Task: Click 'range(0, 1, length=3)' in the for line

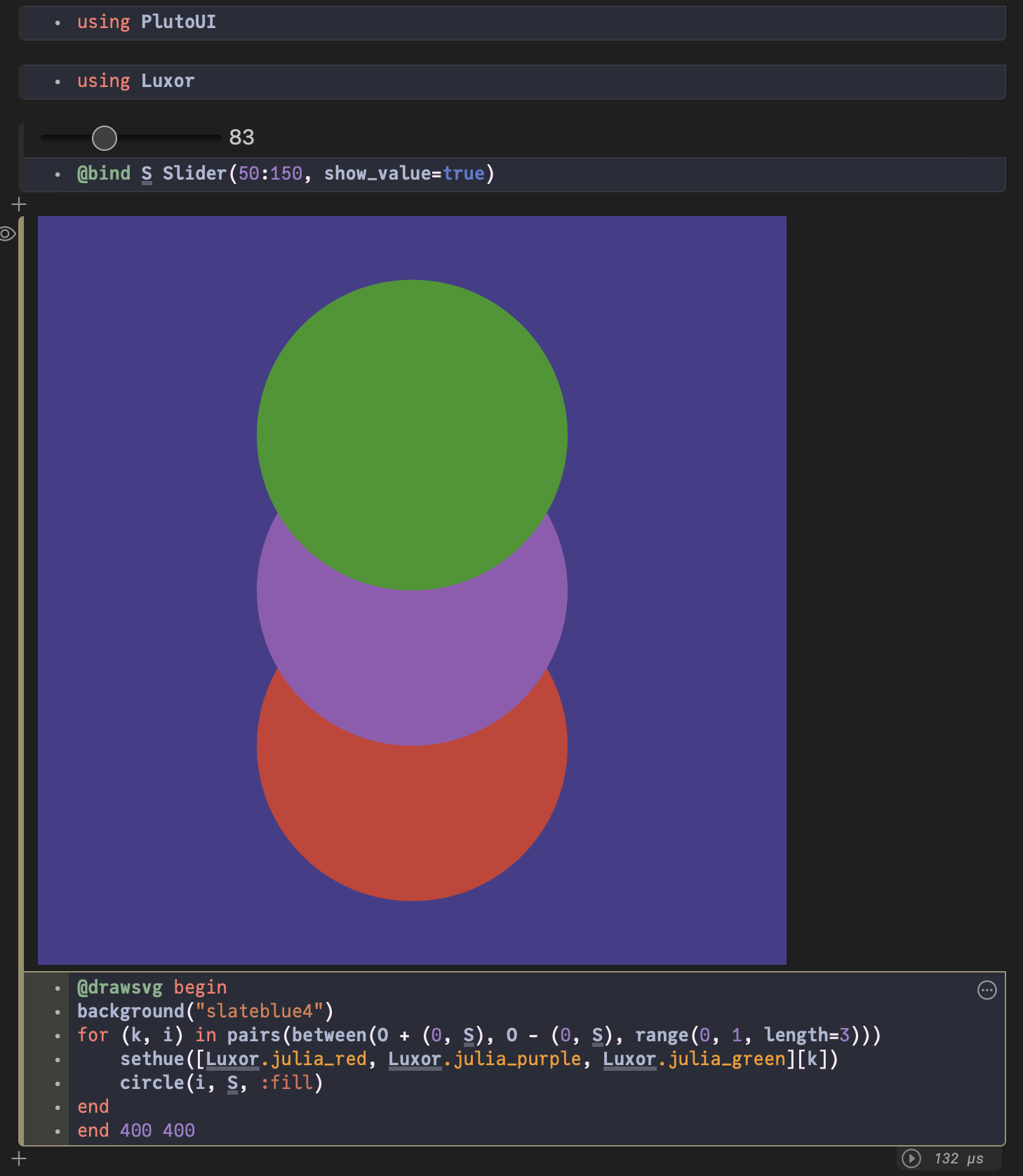Action: [747, 1035]
